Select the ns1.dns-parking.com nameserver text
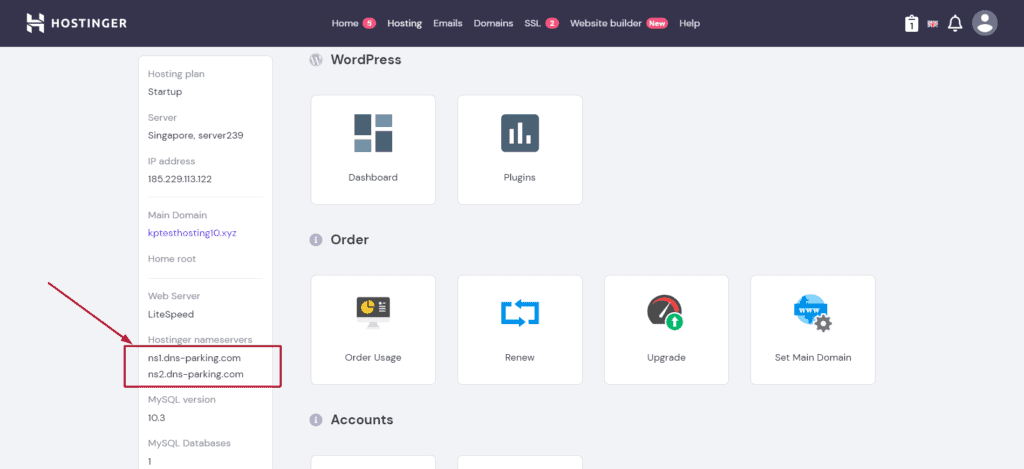The height and width of the screenshot is (469, 1024). (195, 358)
